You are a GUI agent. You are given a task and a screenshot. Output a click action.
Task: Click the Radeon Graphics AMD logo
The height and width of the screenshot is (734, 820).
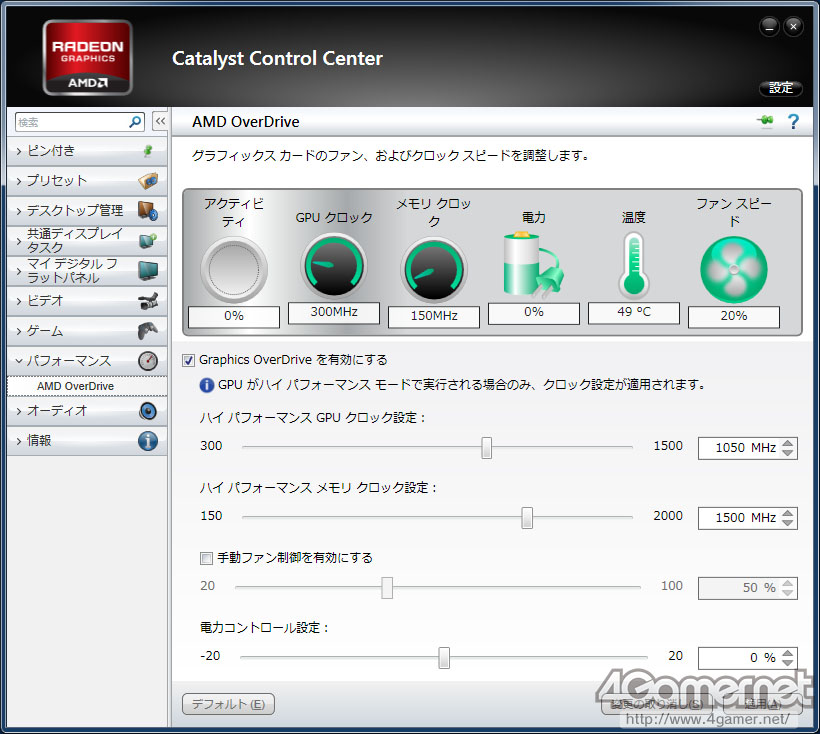click(x=87, y=58)
